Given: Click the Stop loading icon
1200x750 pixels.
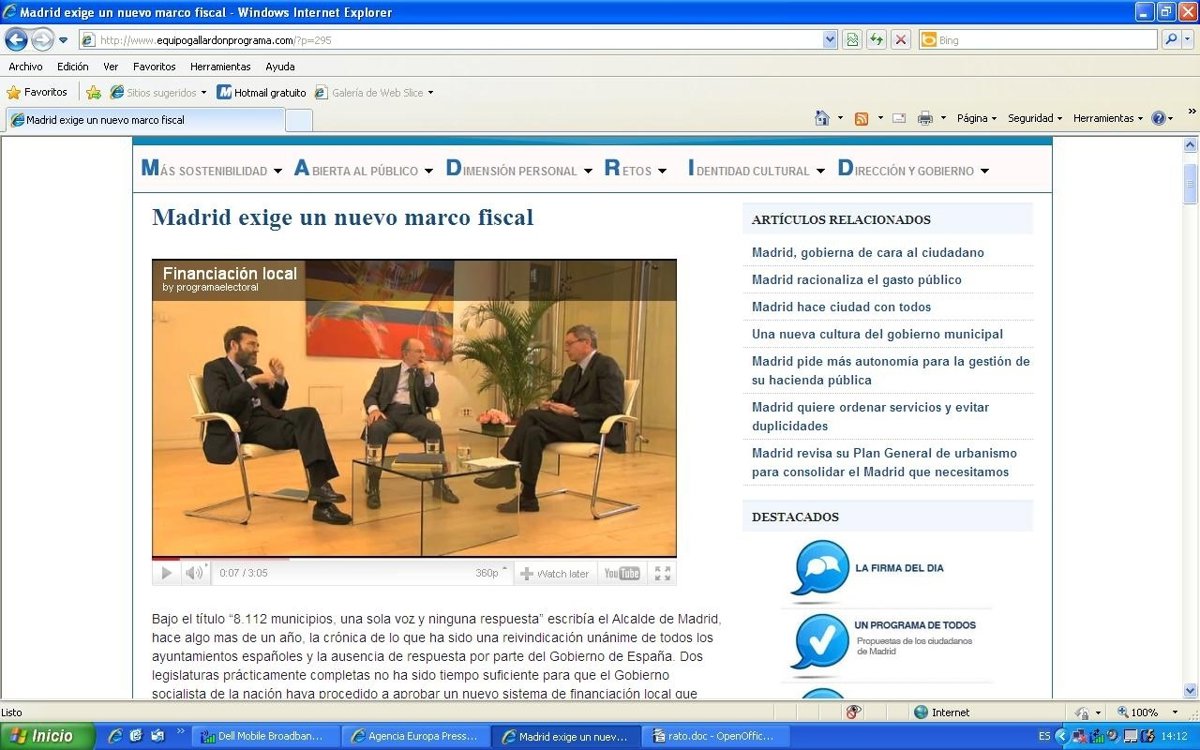Looking at the screenshot, I should click(x=901, y=40).
